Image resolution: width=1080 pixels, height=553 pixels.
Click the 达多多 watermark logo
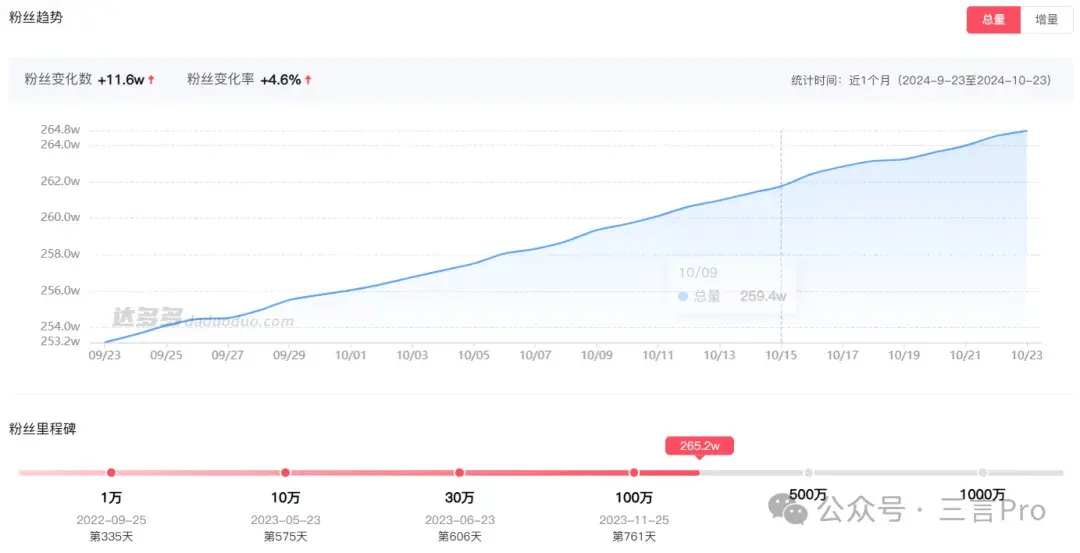pos(146,319)
